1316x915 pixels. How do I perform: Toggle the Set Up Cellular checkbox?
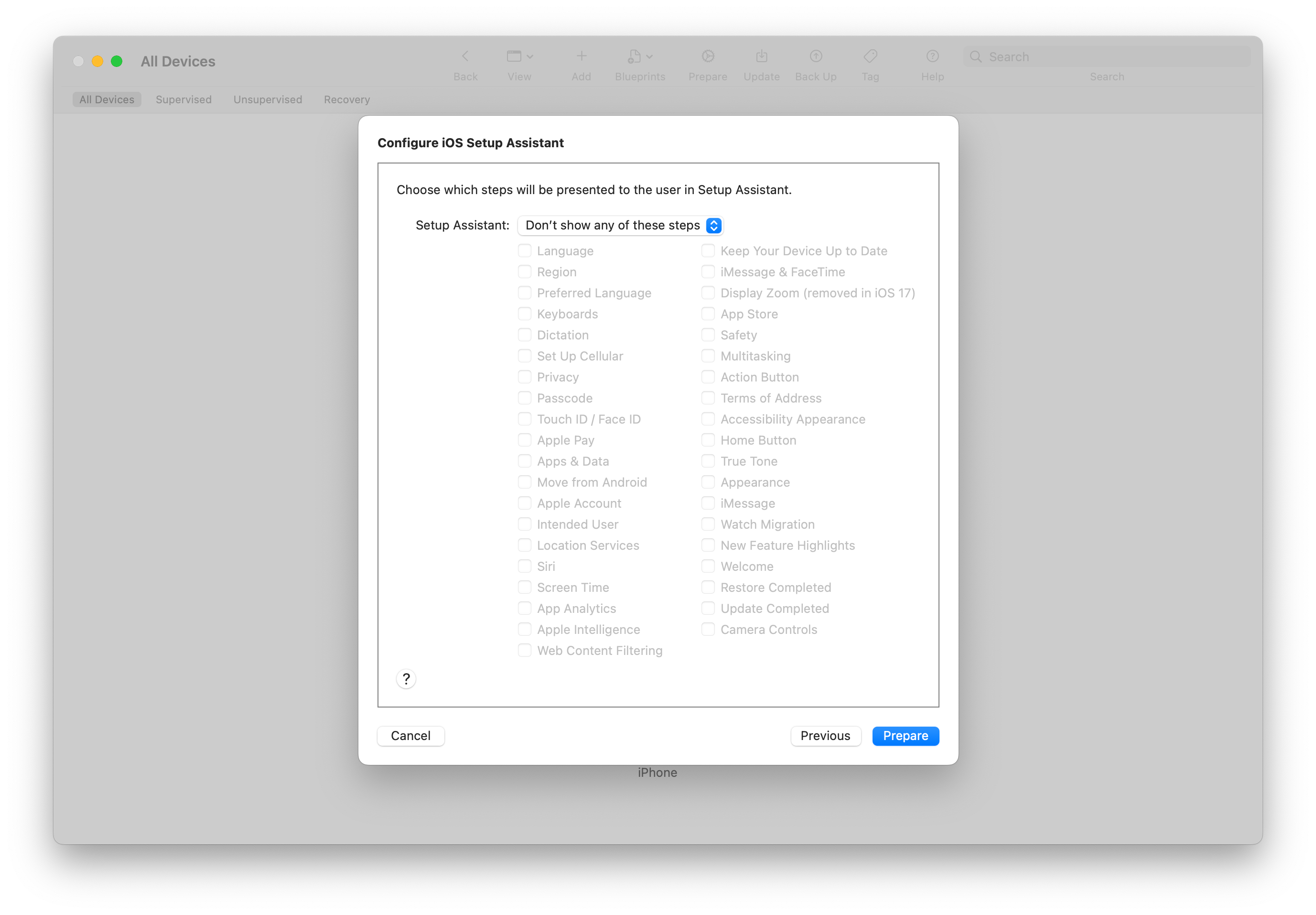point(524,356)
